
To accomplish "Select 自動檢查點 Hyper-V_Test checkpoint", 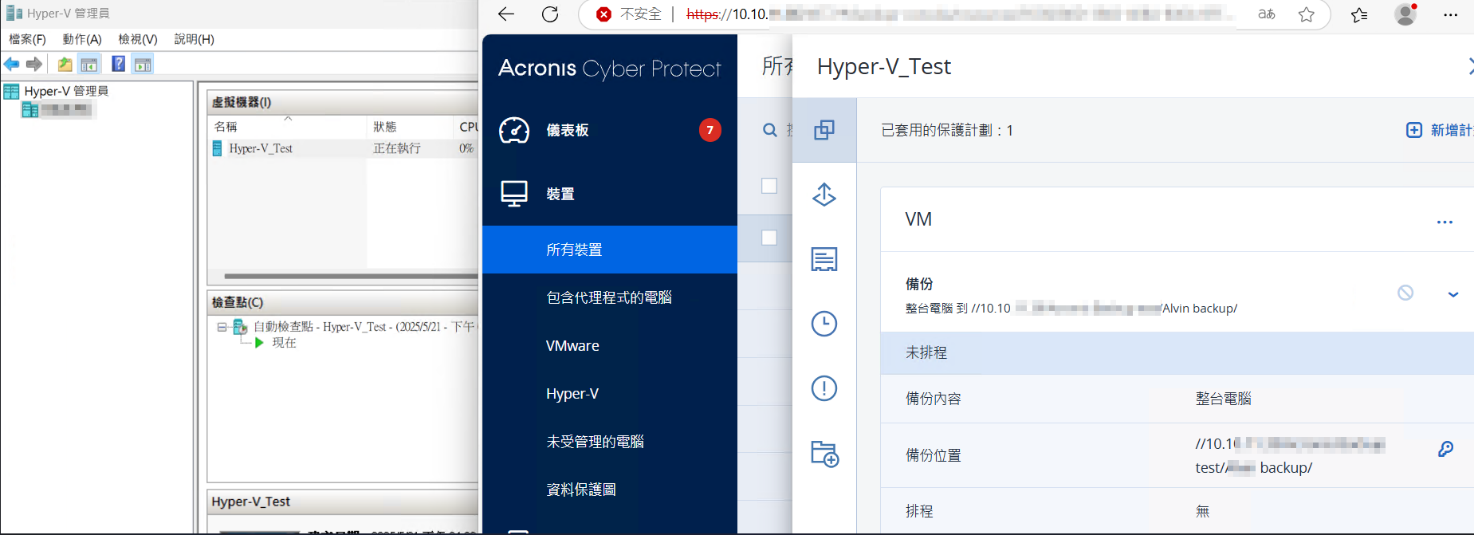I will (365, 327).
